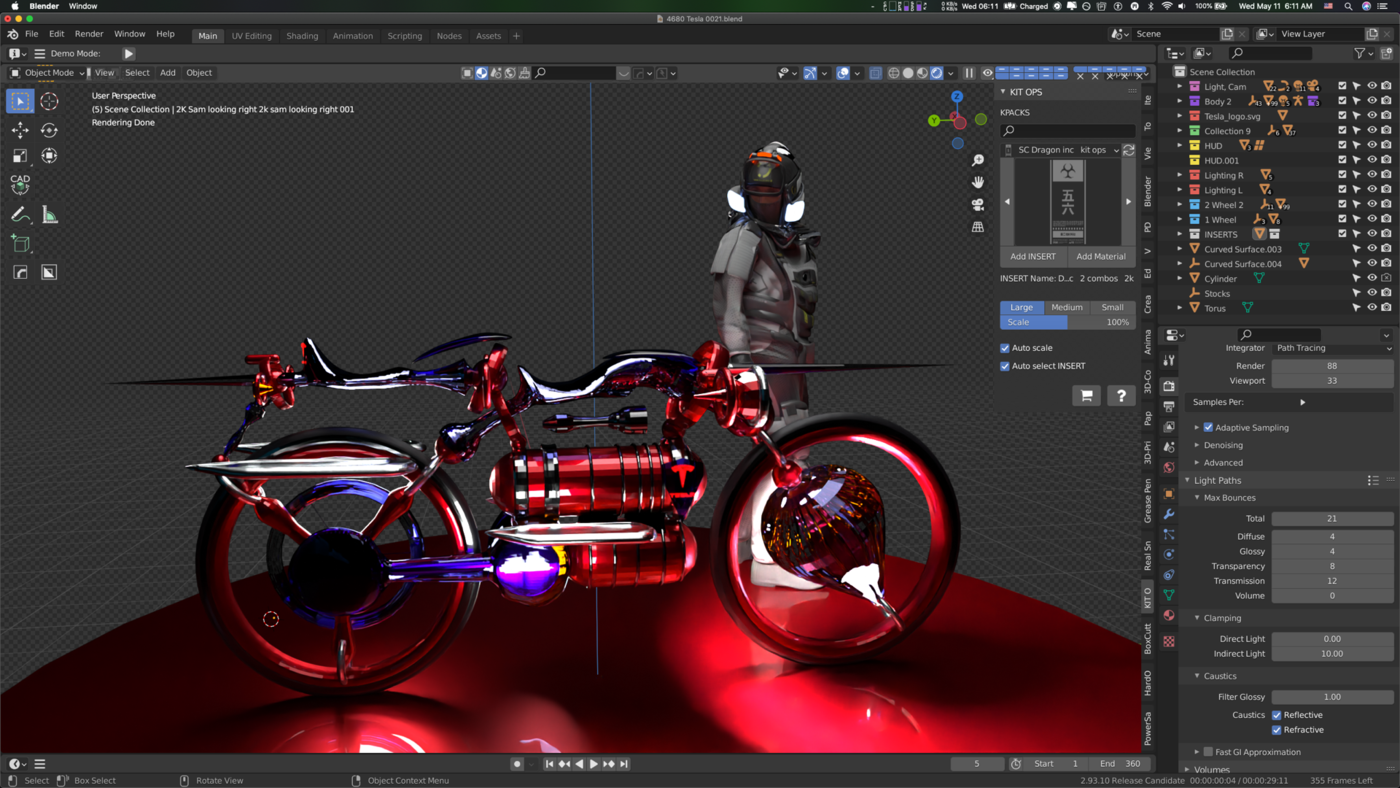Screen dimensions: 1400x788
Task: Activate the Measure tool
Action: [x=49, y=215]
